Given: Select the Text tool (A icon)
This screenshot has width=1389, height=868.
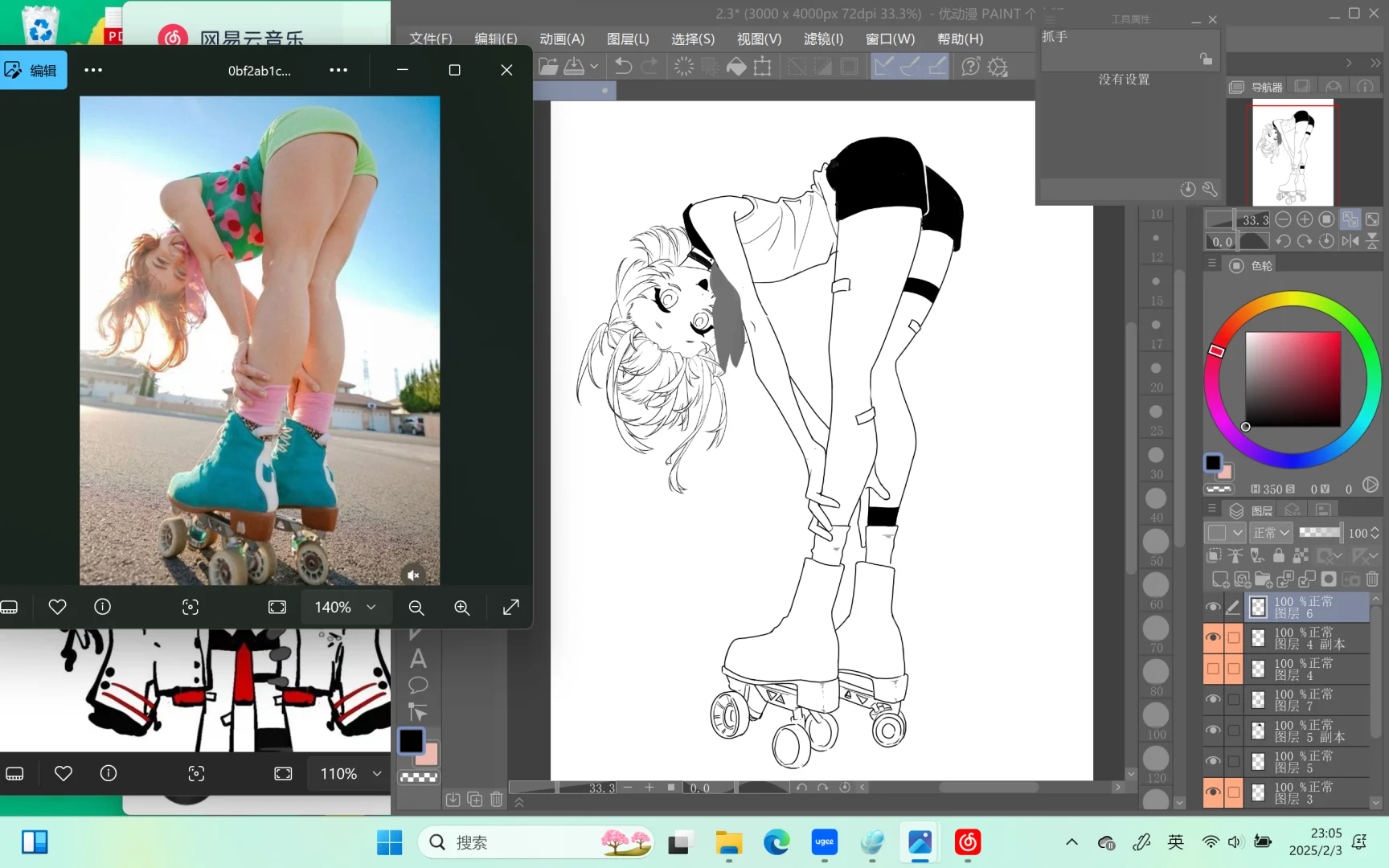Looking at the screenshot, I should pyautogui.click(x=418, y=659).
